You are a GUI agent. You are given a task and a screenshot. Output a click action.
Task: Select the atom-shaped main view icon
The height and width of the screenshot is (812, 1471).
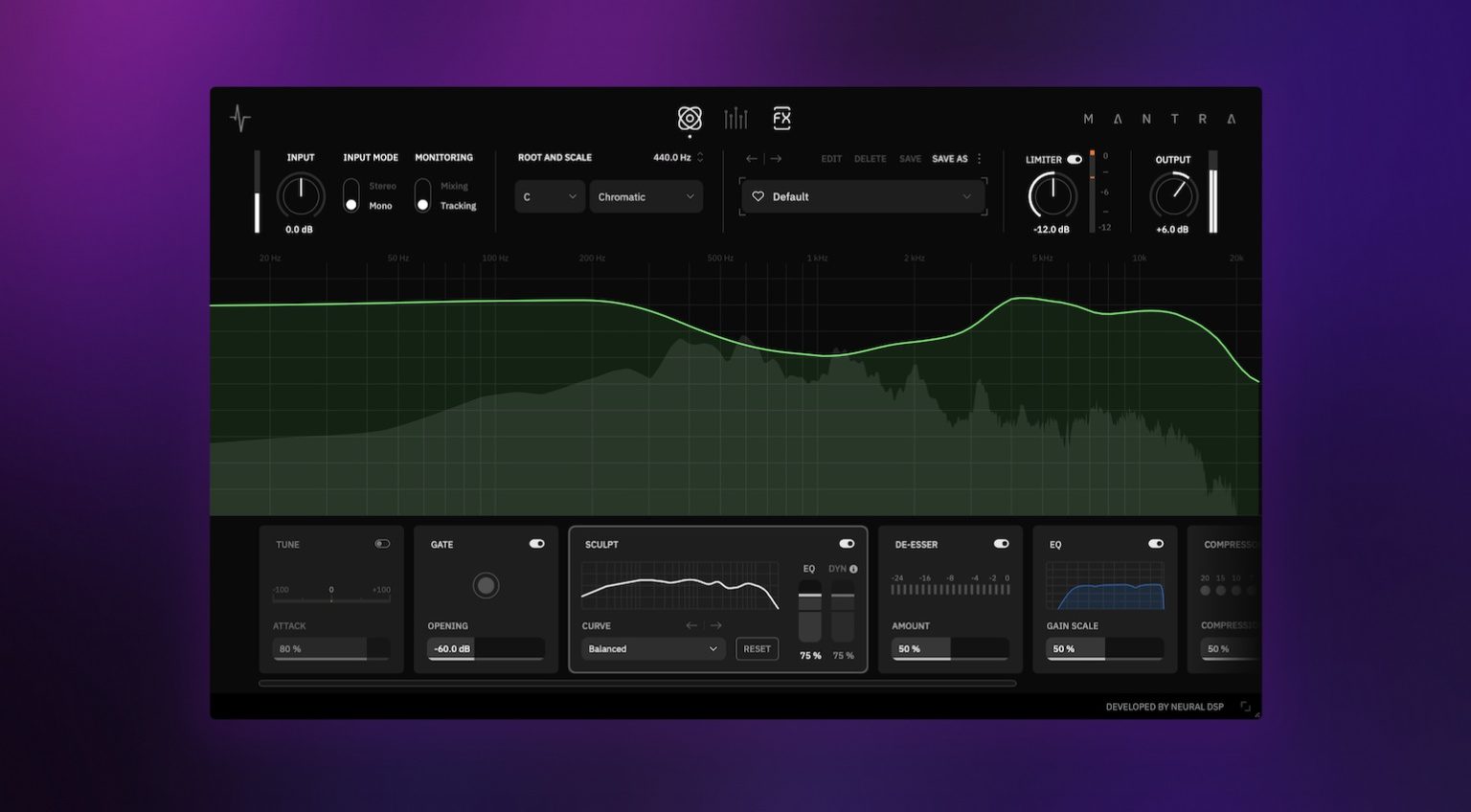(x=689, y=118)
